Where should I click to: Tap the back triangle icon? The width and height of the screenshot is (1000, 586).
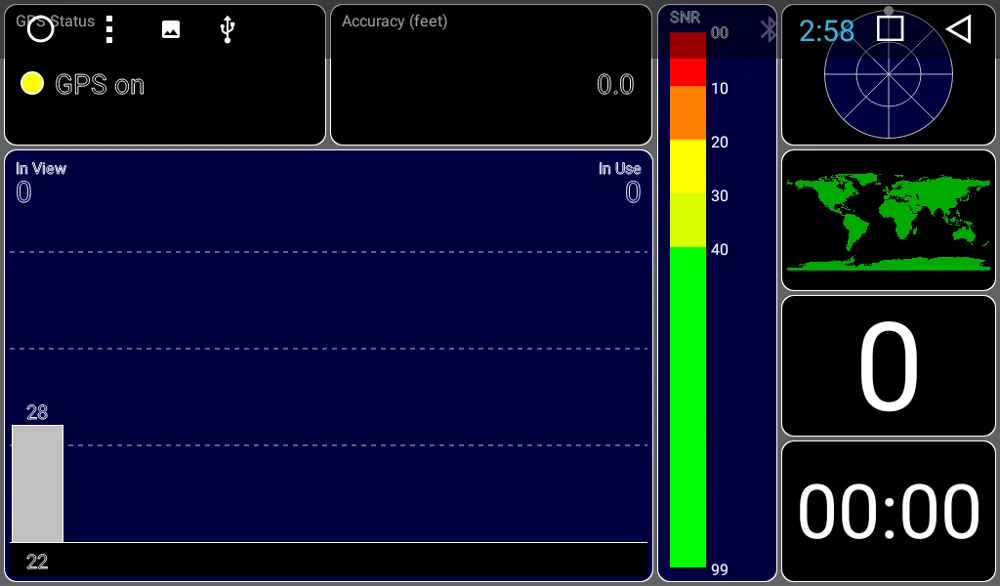point(959,29)
